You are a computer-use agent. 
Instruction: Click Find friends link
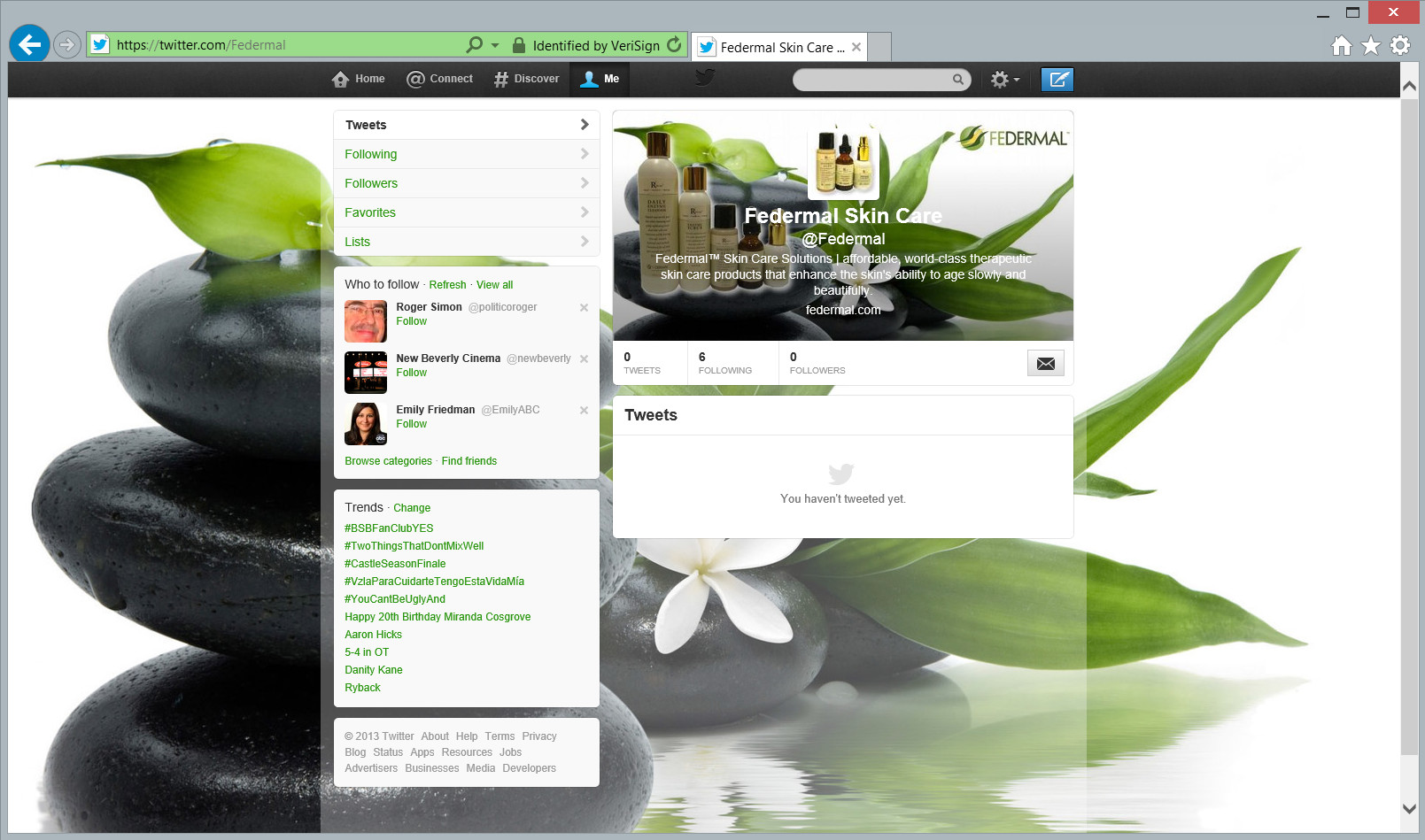tap(469, 461)
